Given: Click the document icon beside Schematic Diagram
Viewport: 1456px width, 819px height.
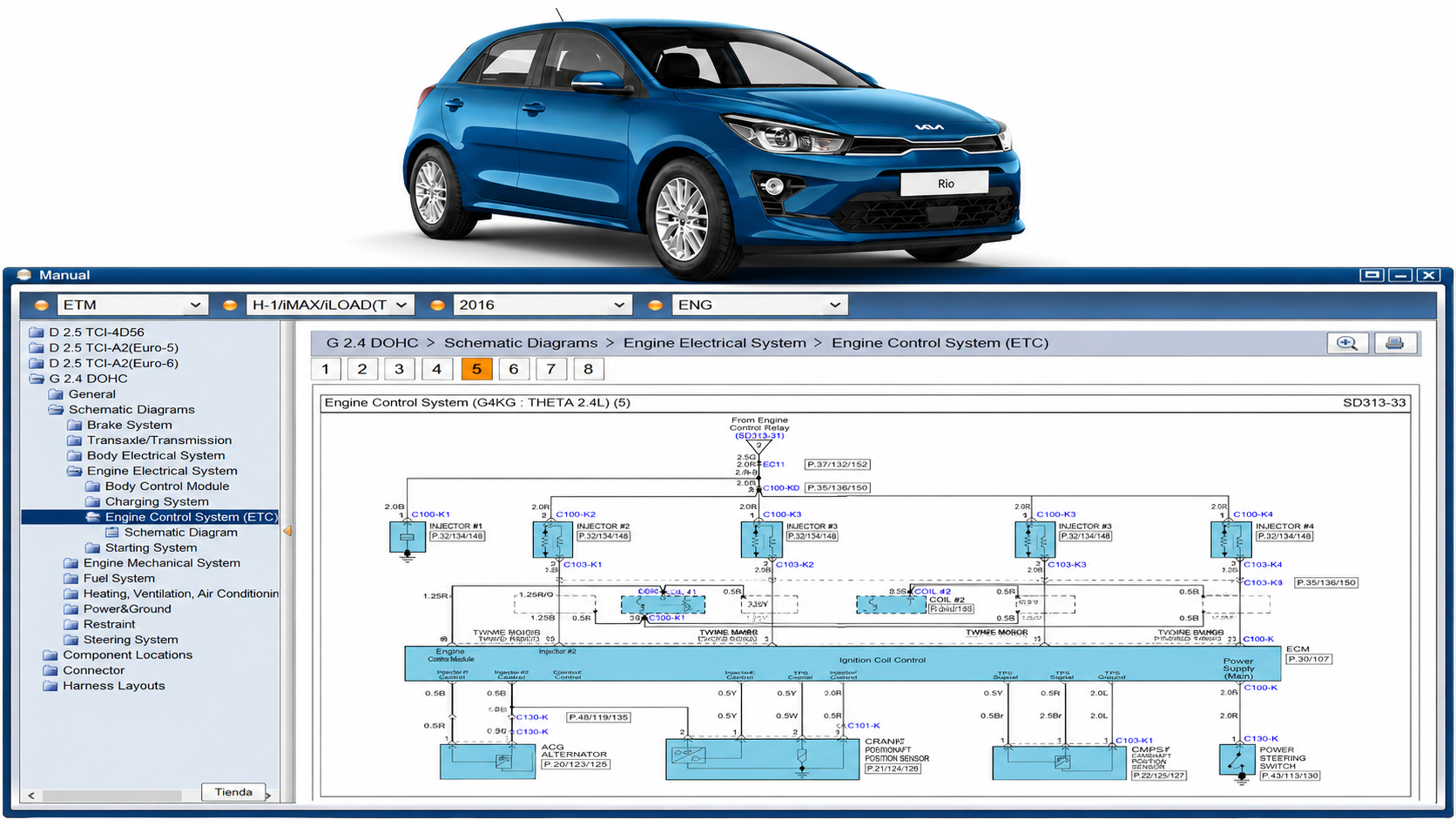Looking at the screenshot, I should click(112, 533).
